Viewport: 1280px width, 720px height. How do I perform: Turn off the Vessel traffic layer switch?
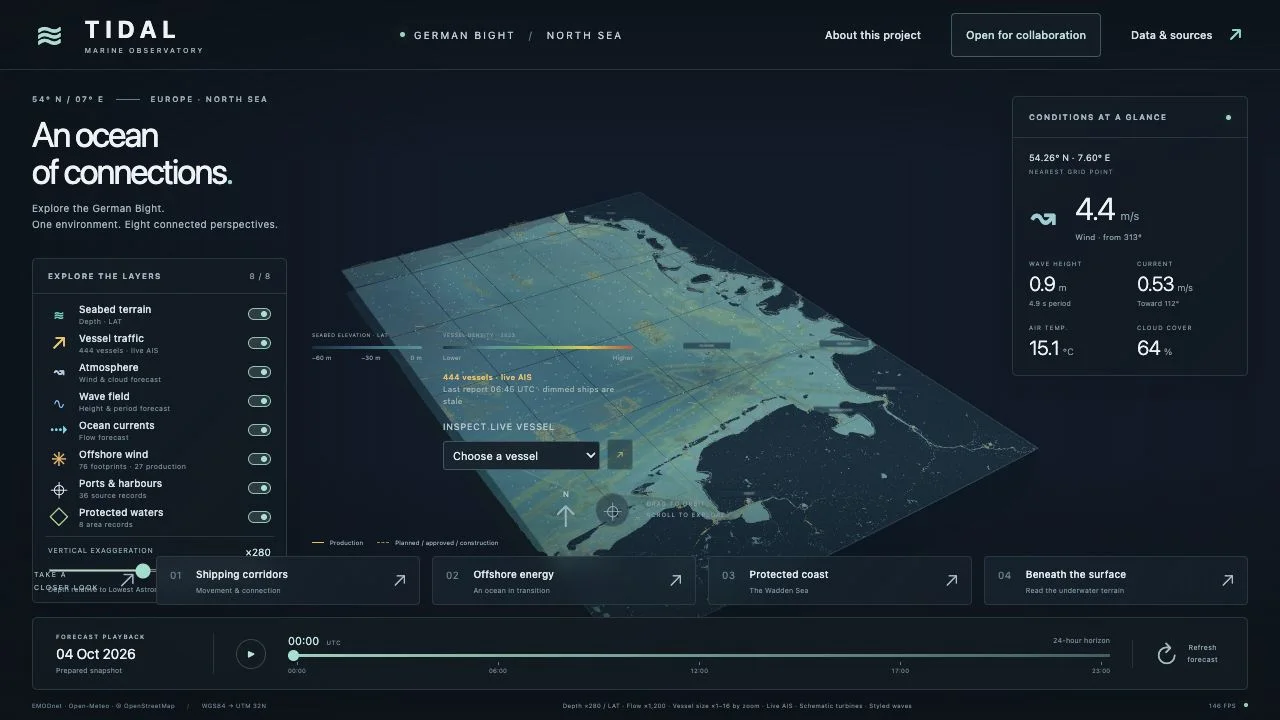[x=259, y=343]
